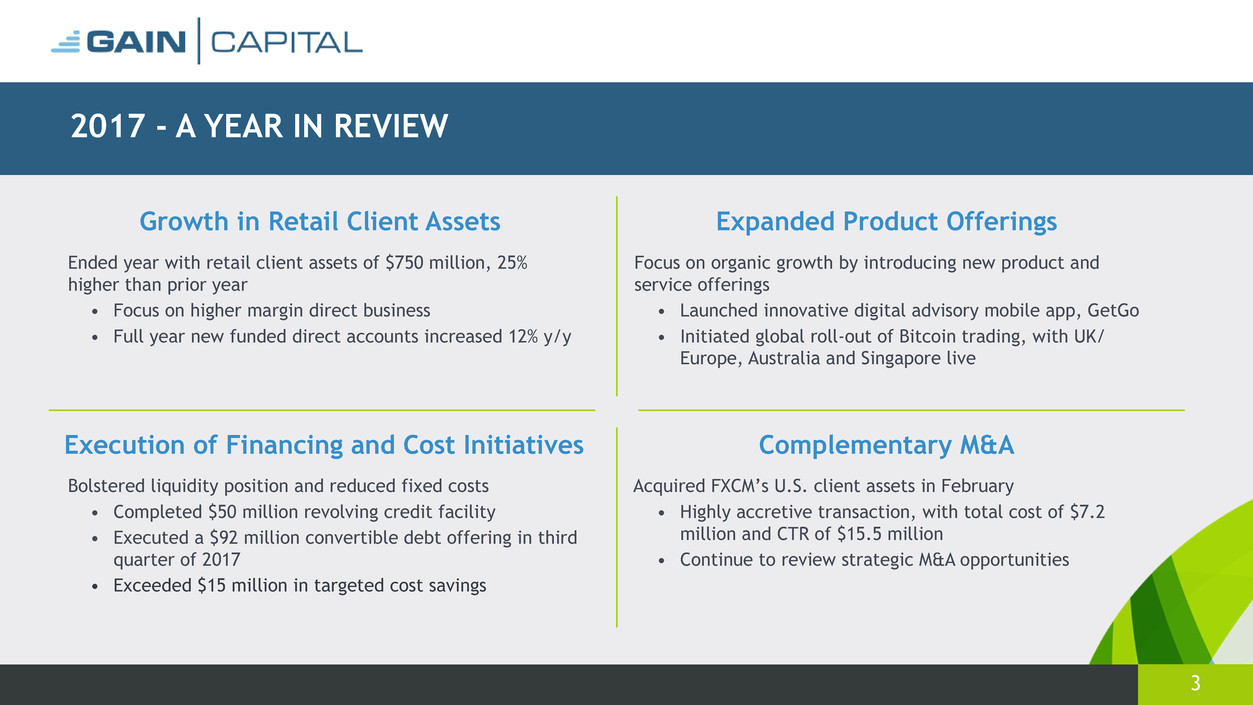
Task: Click bullet 'Focus on higher margin direct business'
Action: pyautogui.click(x=272, y=310)
